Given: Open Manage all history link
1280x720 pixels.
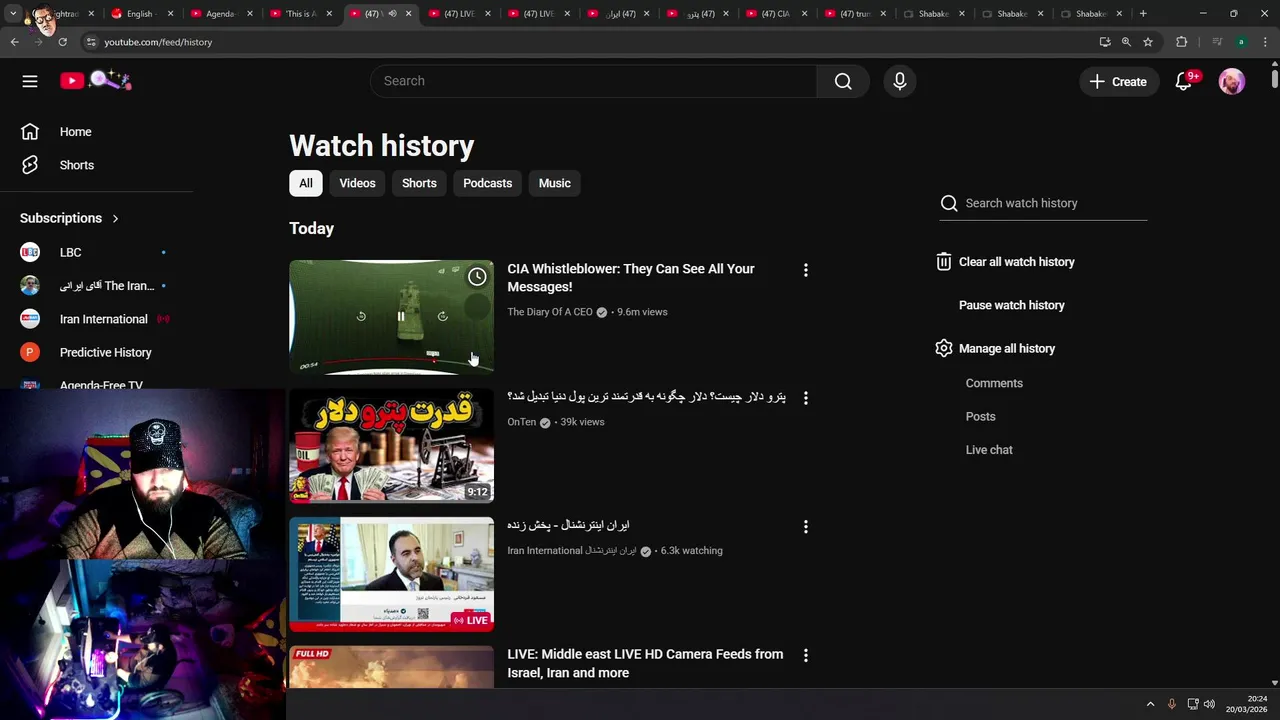Looking at the screenshot, I should pyautogui.click(x=1006, y=348).
